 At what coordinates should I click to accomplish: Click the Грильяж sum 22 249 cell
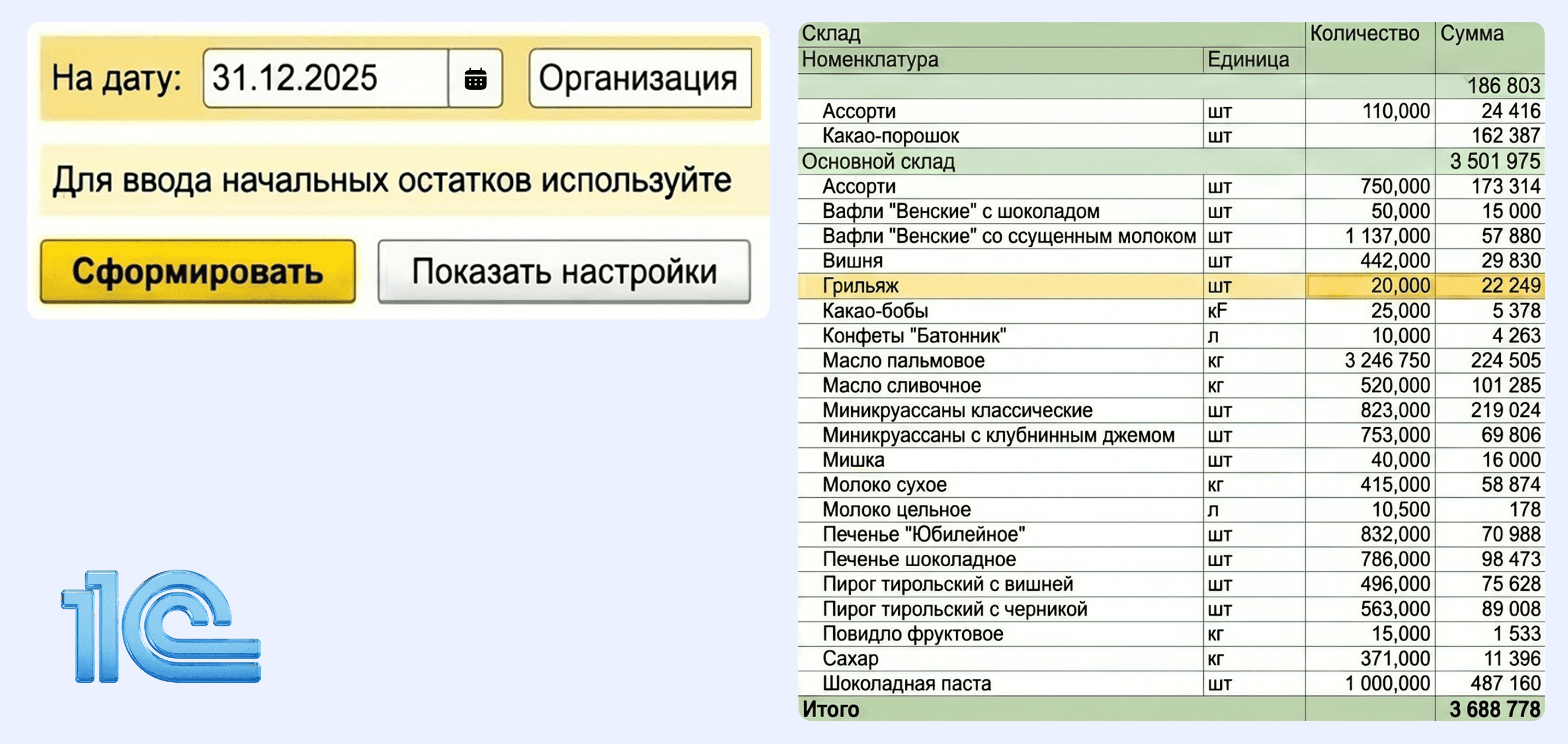point(1489,286)
